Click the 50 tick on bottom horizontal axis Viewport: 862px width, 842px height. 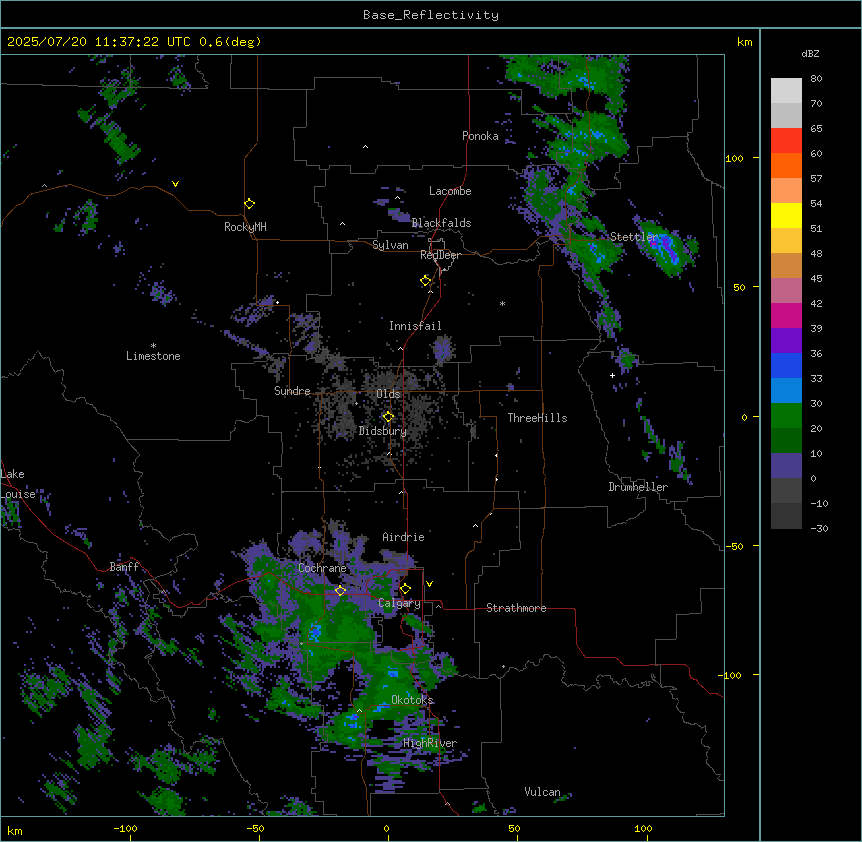[x=514, y=829]
